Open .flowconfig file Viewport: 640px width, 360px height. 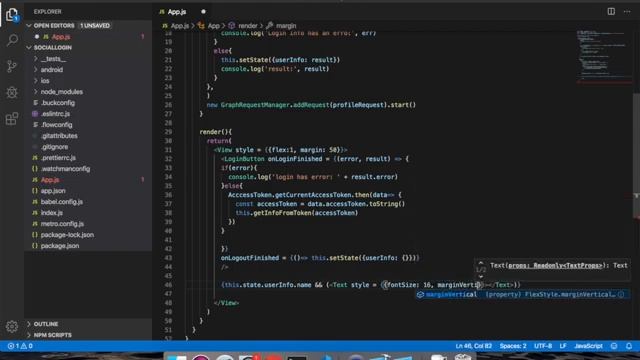pyautogui.click(x=56, y=125)
